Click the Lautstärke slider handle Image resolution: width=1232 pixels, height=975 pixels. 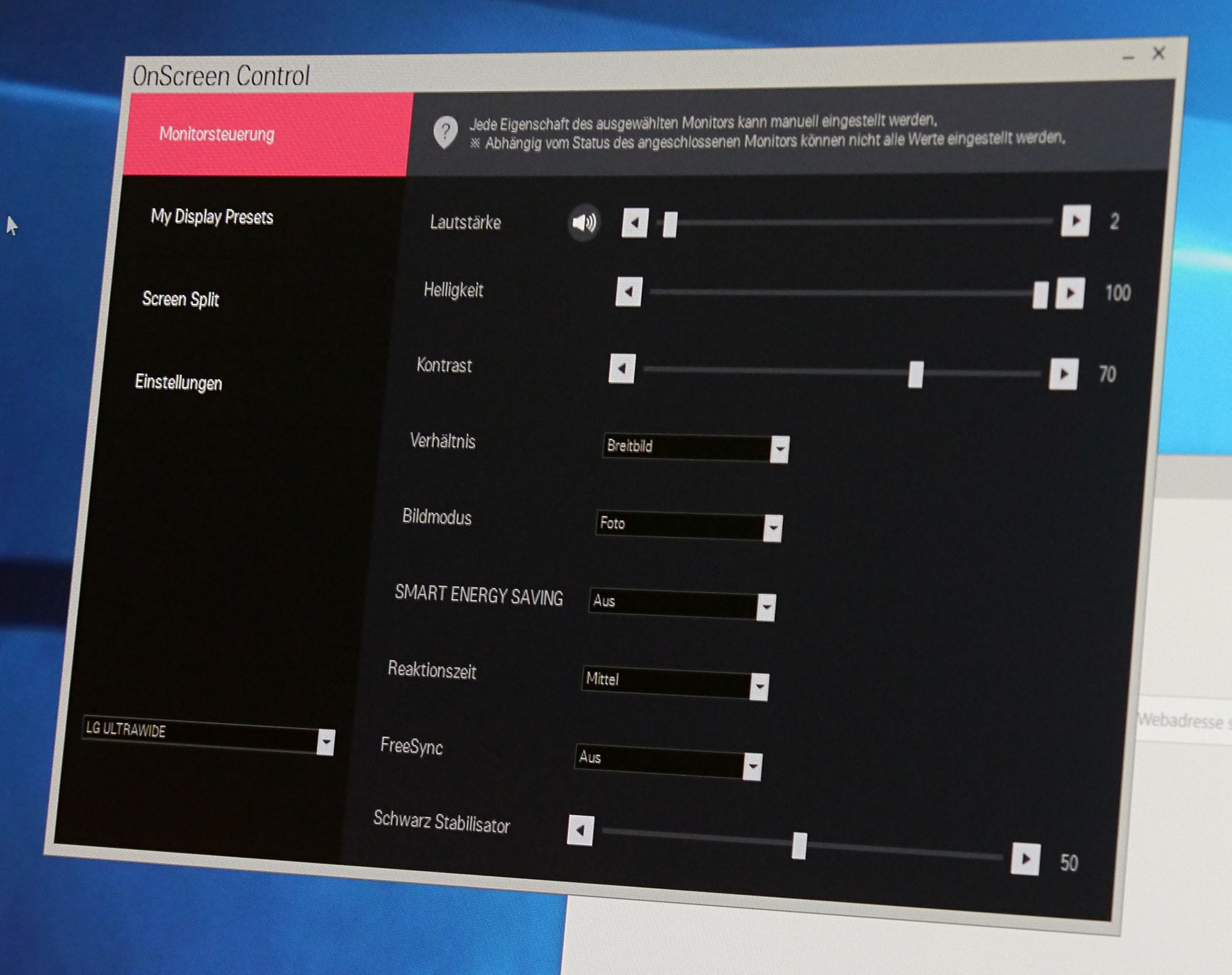(670, 224)
